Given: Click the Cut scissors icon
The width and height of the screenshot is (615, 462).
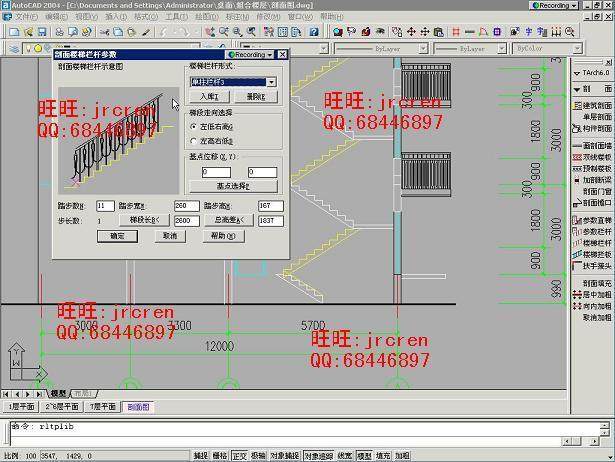Looking at the screenshot, I should pyautogui.click(x=104, y=32).
